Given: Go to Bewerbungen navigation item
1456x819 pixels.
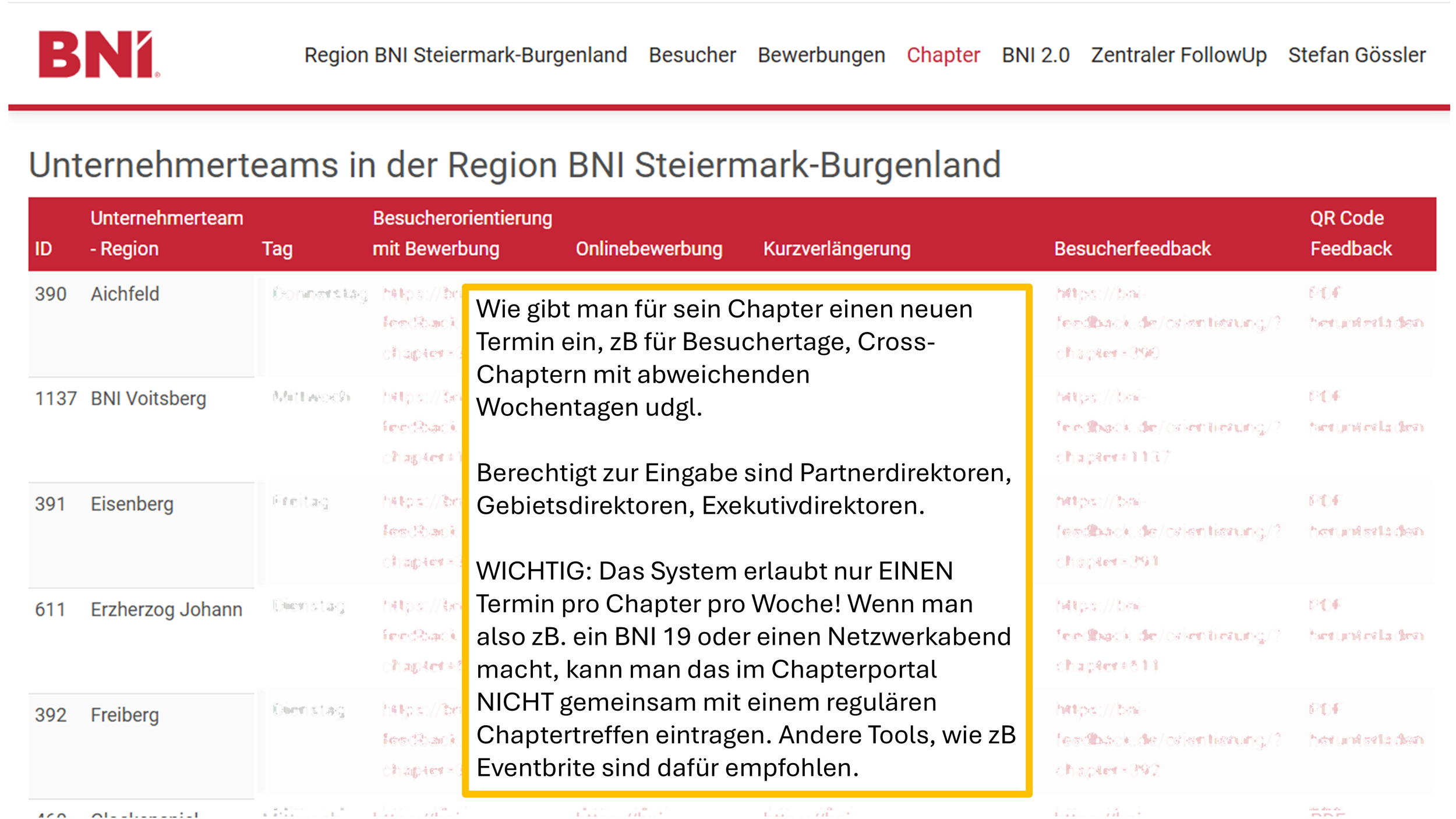Looking at the screenshot, I should [x=821, y=55].
